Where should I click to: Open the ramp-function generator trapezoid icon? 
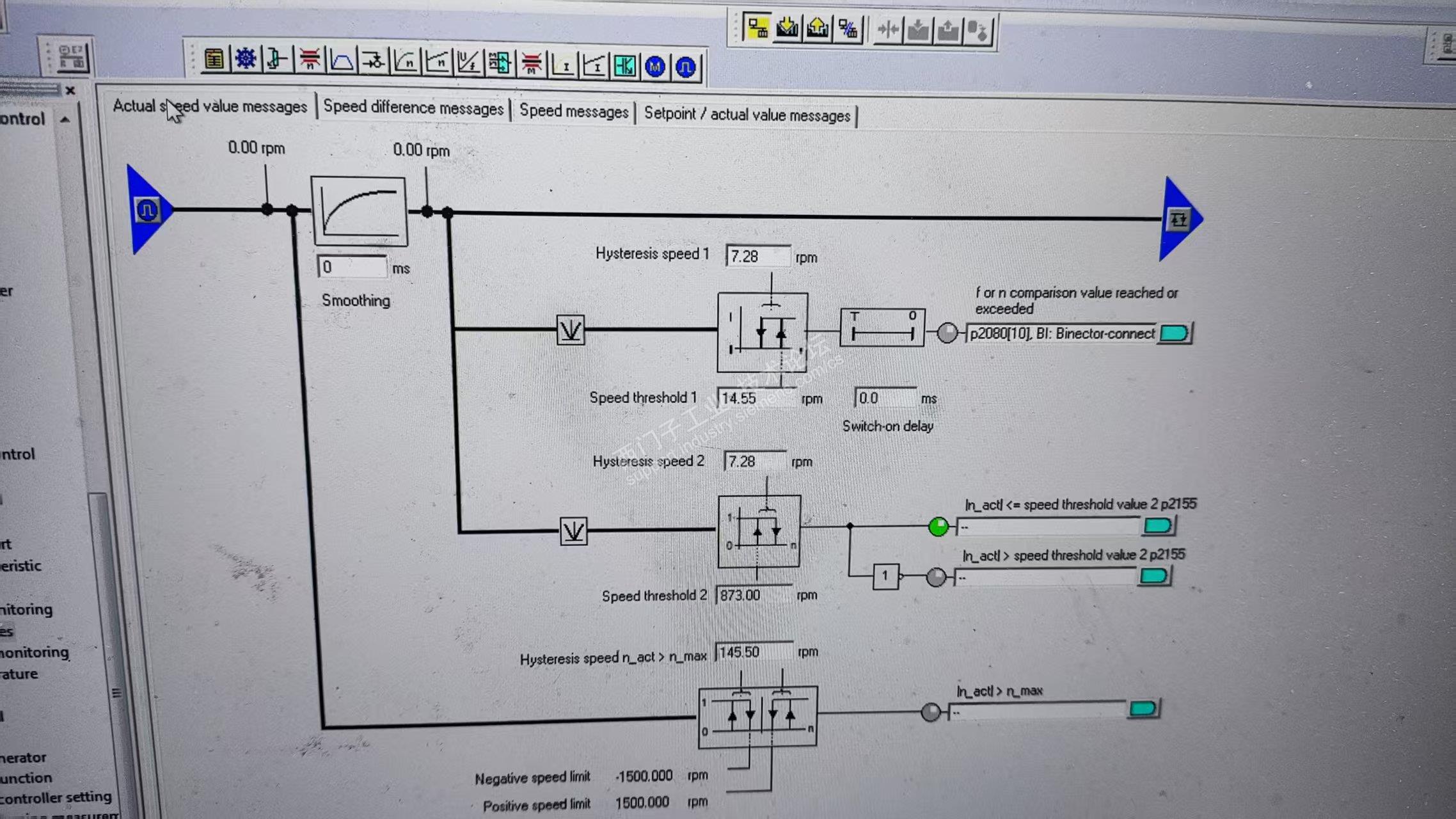coord(342,61)
